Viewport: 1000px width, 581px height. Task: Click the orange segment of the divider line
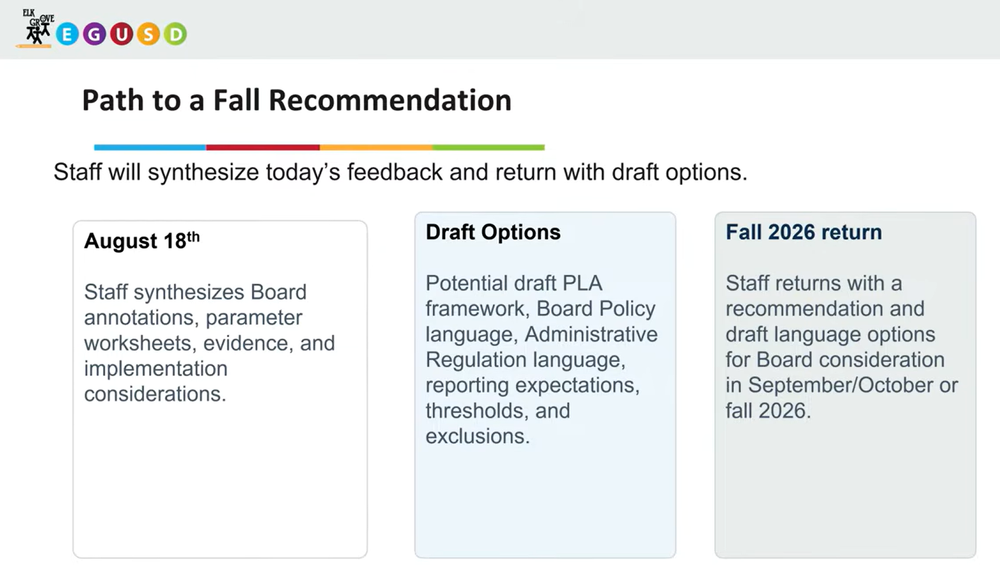tap(376, 147)
